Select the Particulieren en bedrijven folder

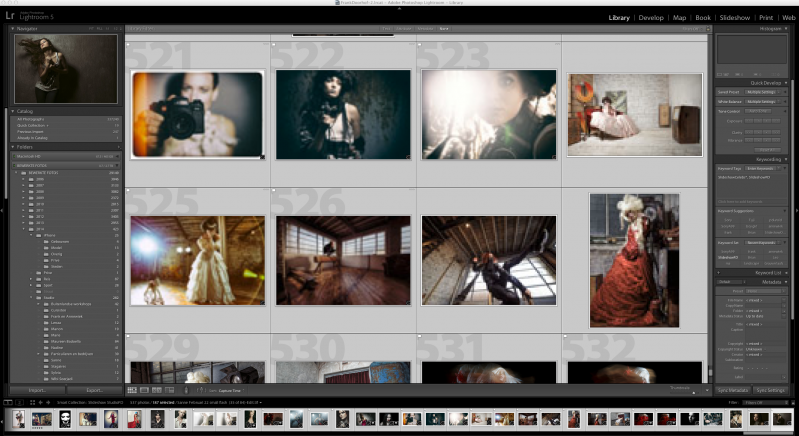click(71, 354)
